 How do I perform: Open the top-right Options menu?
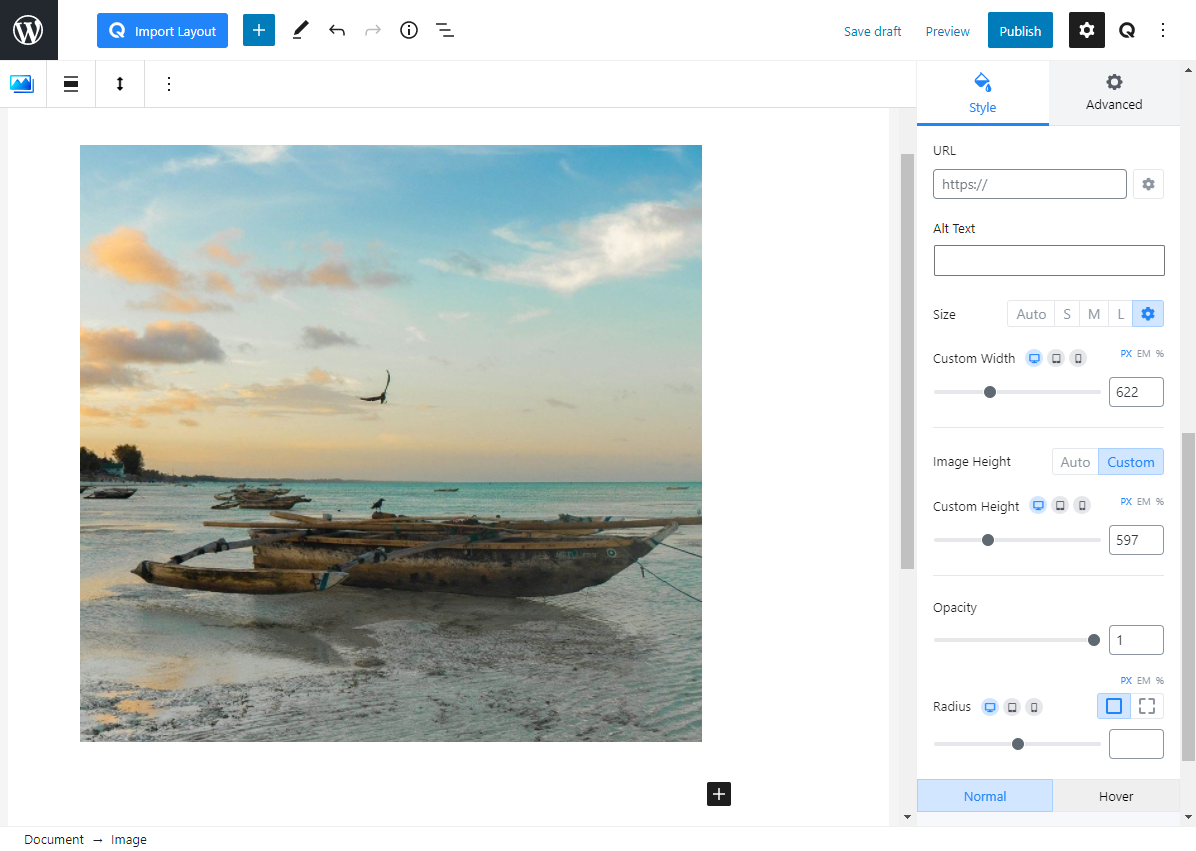tap(1162, 31)
